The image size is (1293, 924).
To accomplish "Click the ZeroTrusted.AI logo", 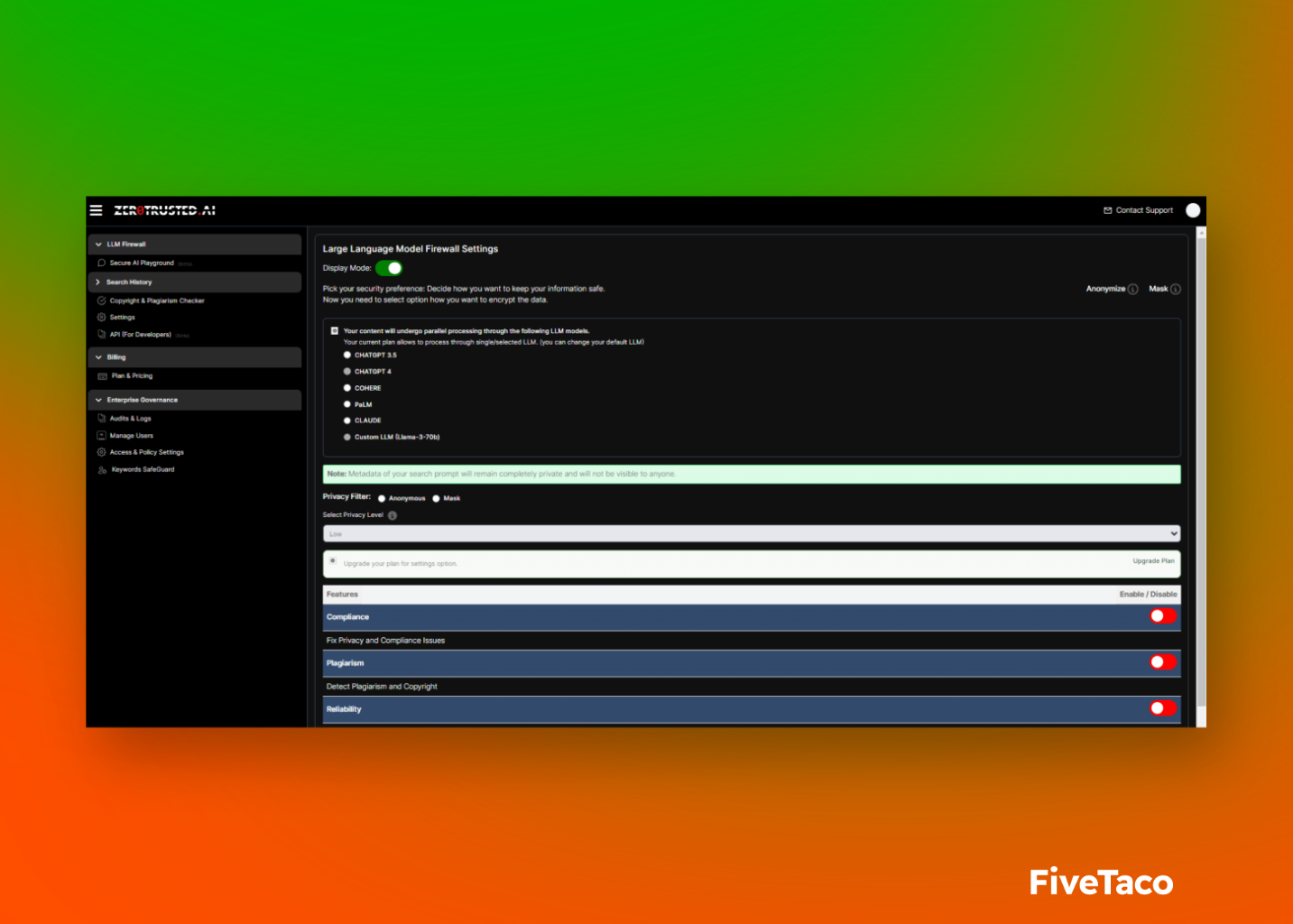I will (164, 210).
